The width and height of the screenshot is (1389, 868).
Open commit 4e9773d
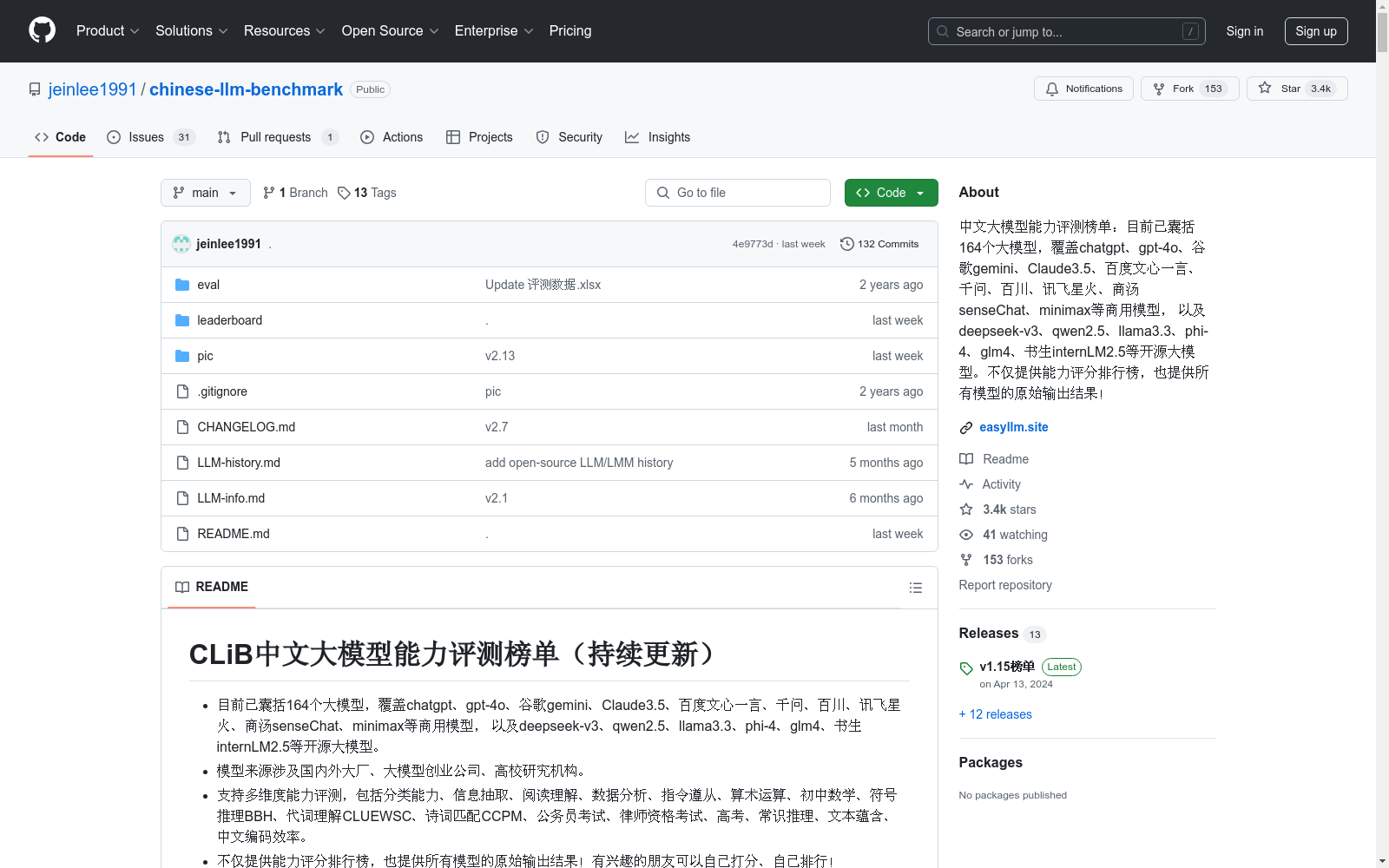tap(752, 244)
